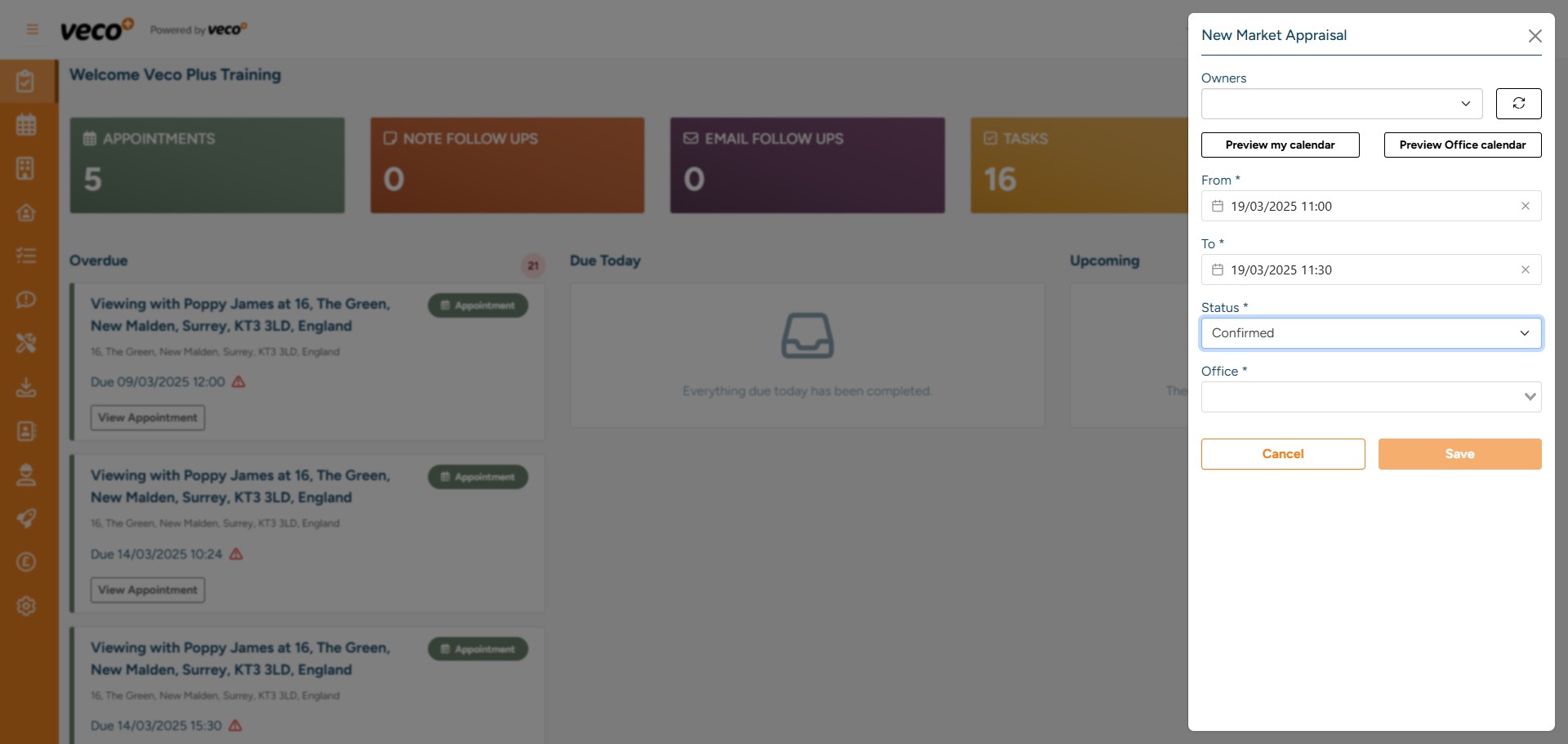Clear the From date using its X icon

(x=1526, y=206)
